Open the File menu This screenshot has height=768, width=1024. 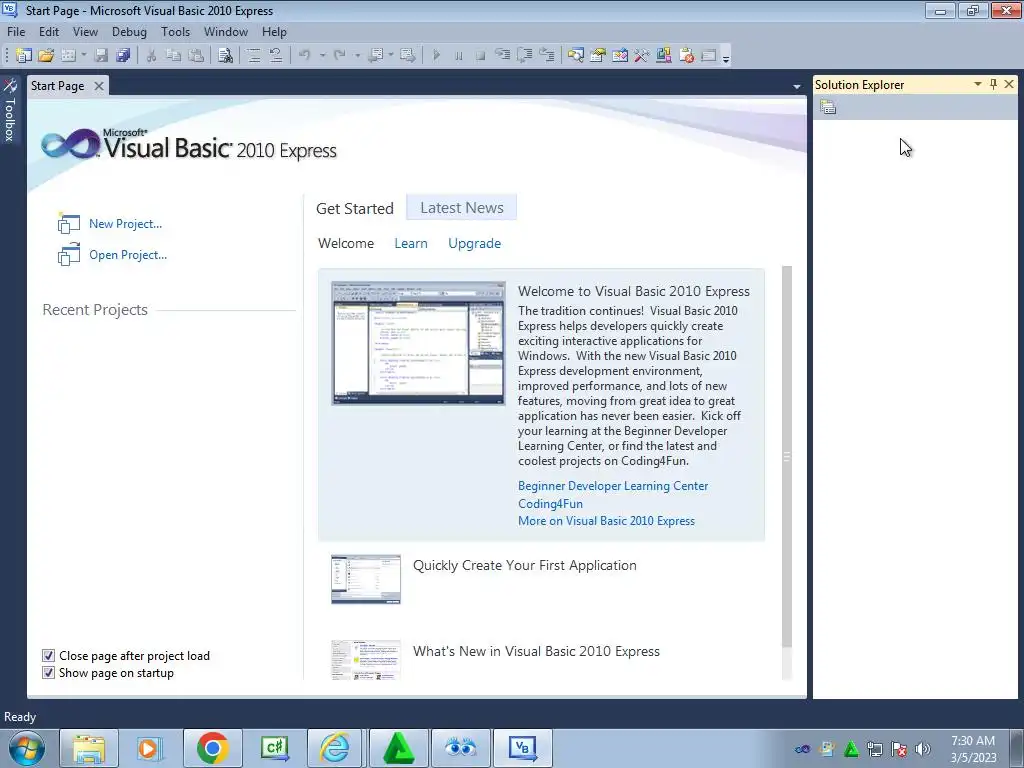click(x=16, y=31)
